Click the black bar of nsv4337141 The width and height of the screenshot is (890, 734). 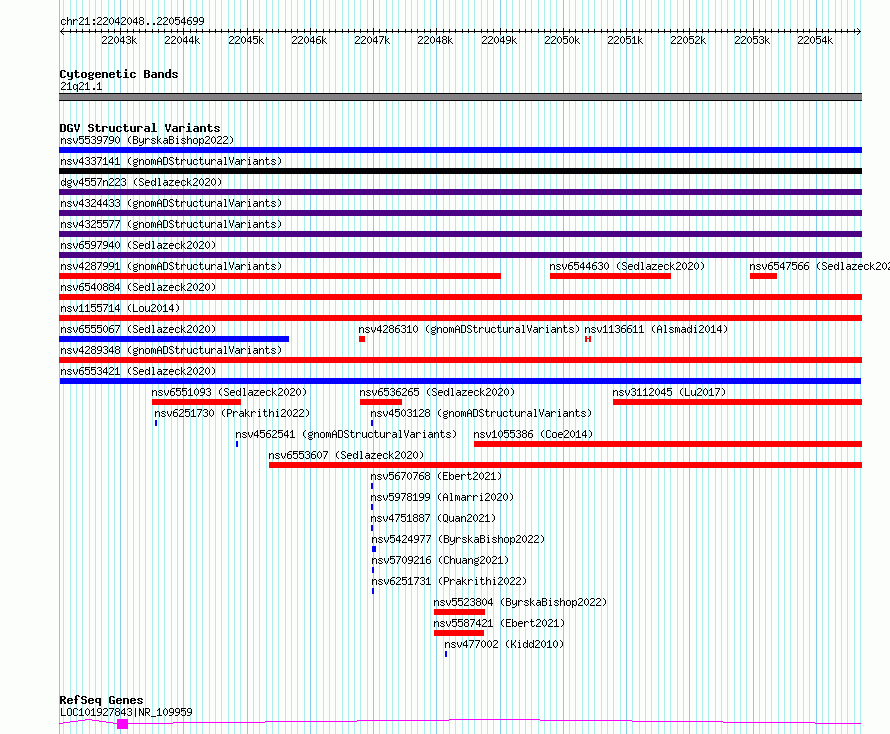tap(460, 171)
